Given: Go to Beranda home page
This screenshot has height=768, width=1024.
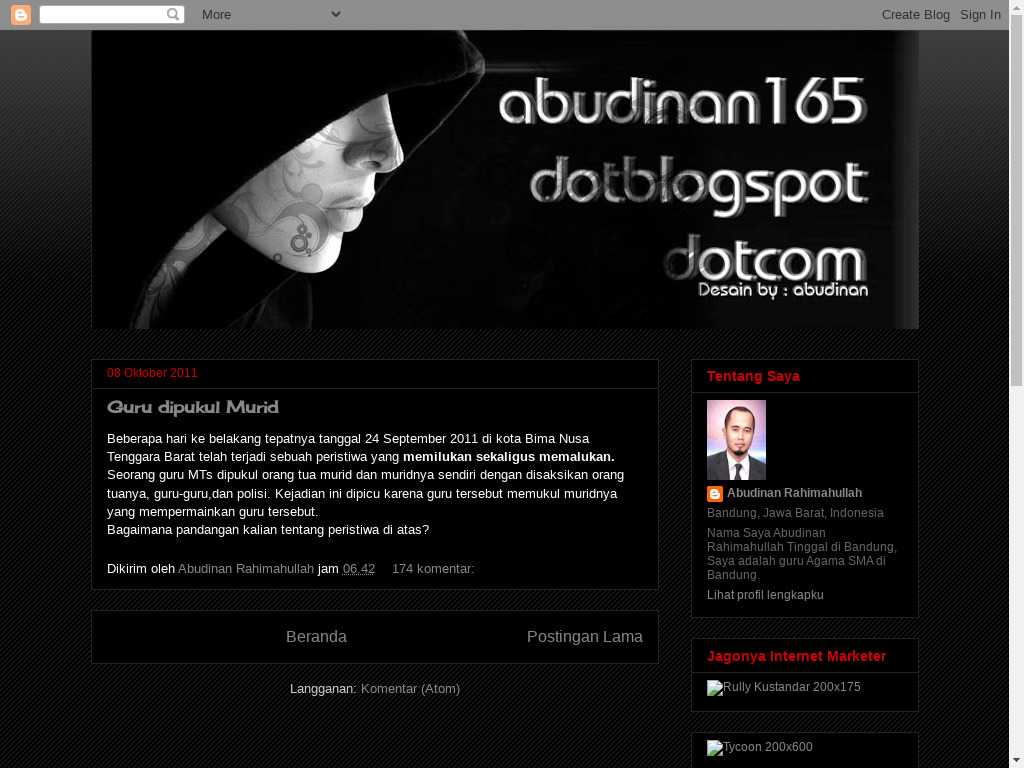Looking at the screenshot, I should tap(316, 637).
